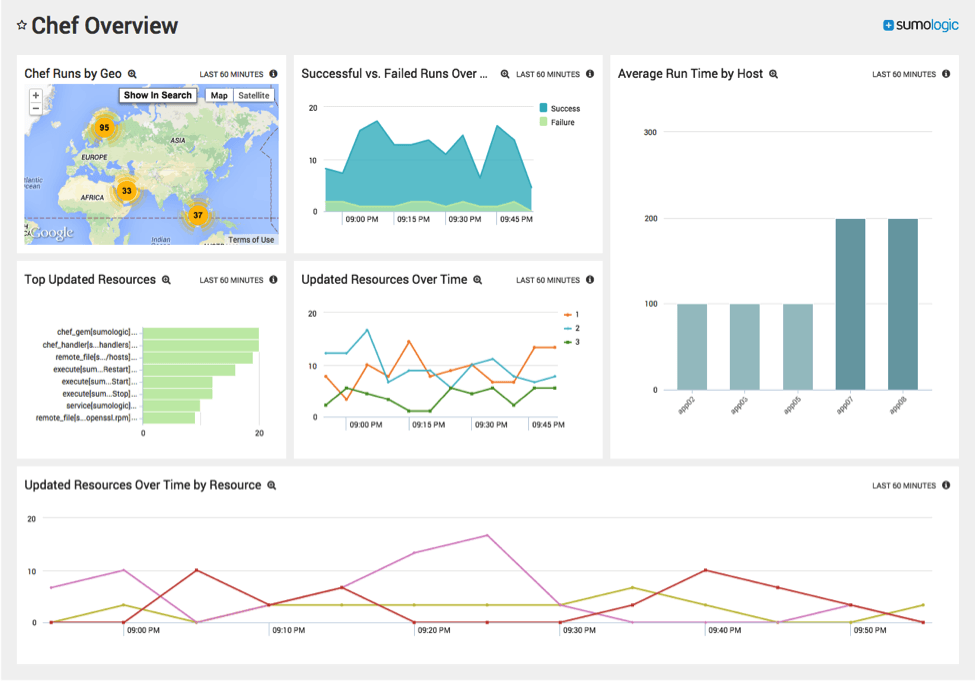Click info icon on Updated Resources Over Time by Resource
This screenshot has width=975, height=682.
click(x=946, y=485)
